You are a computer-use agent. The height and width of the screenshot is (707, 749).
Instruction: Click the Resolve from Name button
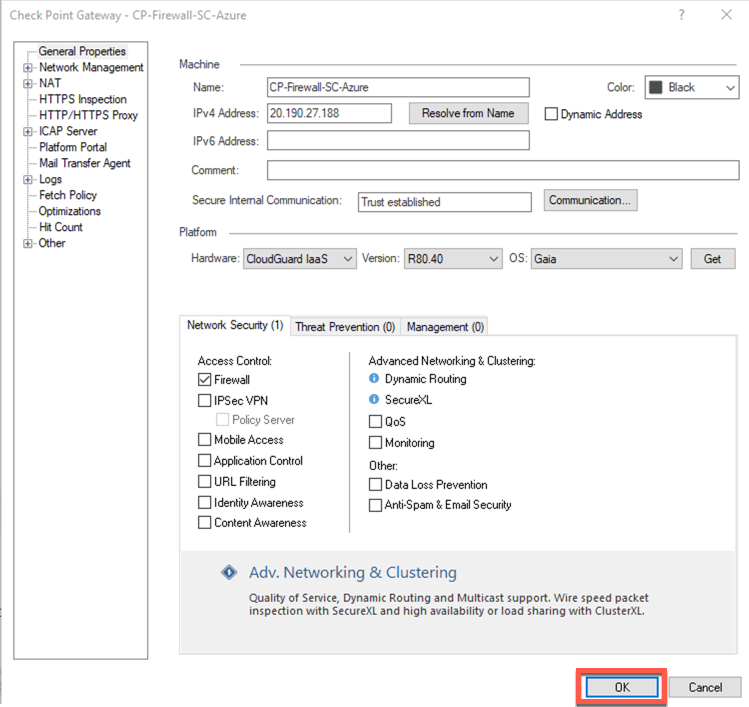pyautogui.click(x=469, y=113)
